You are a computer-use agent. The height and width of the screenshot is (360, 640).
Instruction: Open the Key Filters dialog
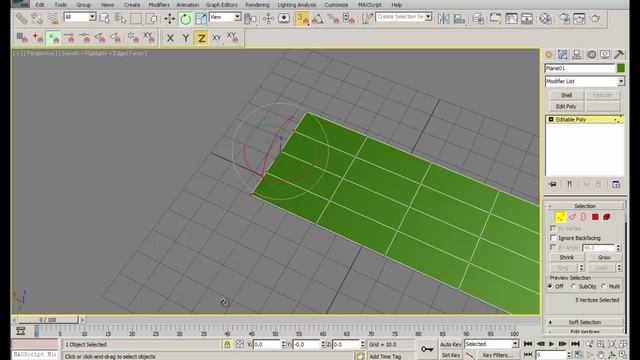click(497, 356)
